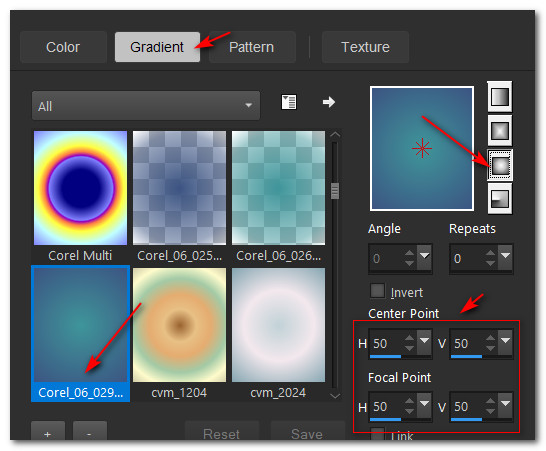
Task: Click the red crosshair center marker
Action: coord(422,148)
